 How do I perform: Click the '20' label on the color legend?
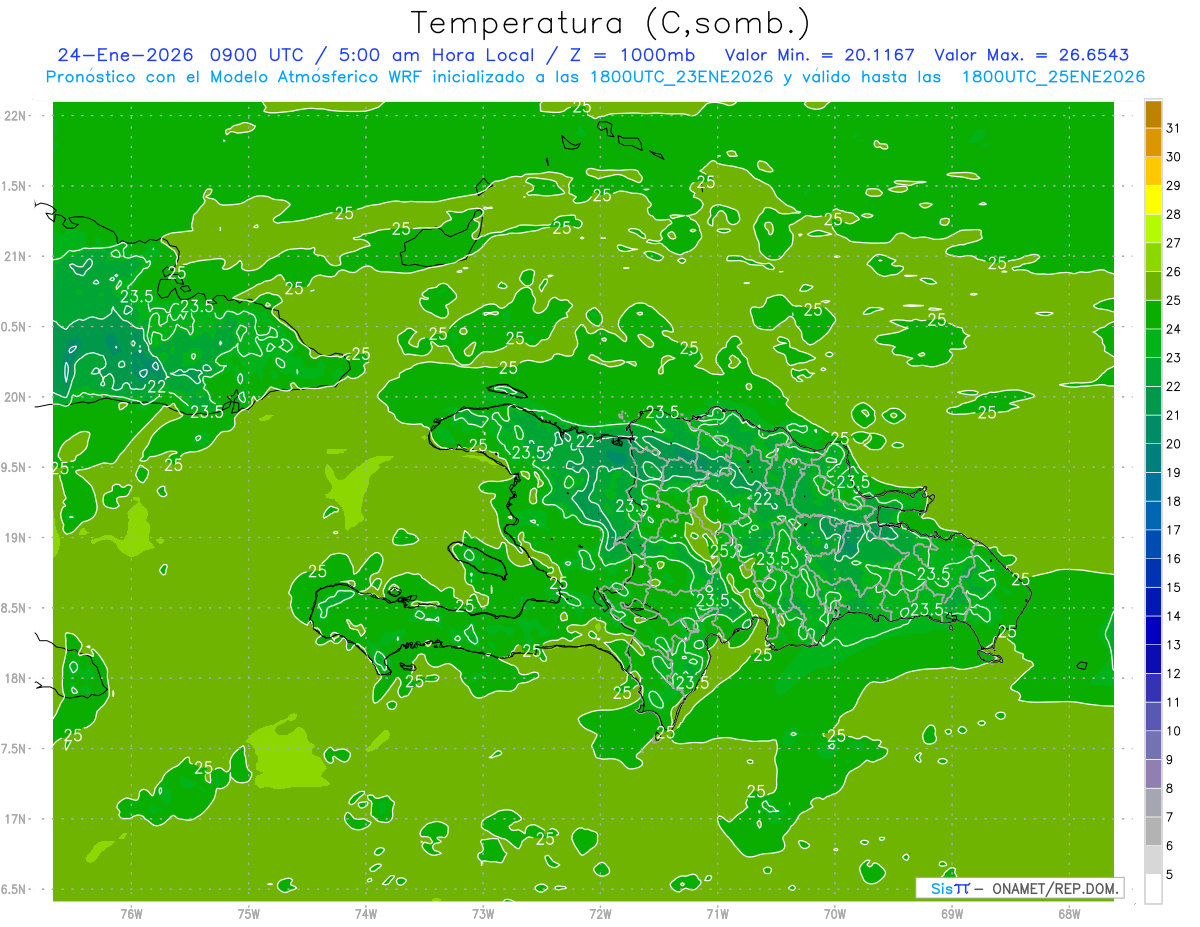click(x=1173, y=444)
